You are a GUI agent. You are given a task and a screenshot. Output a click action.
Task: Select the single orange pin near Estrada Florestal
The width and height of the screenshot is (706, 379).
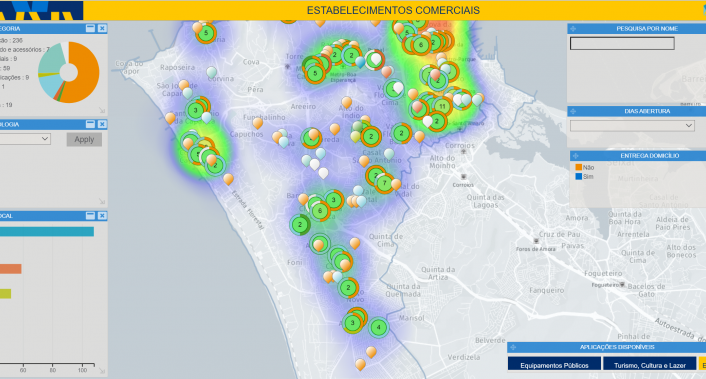(x=228, y=179)
